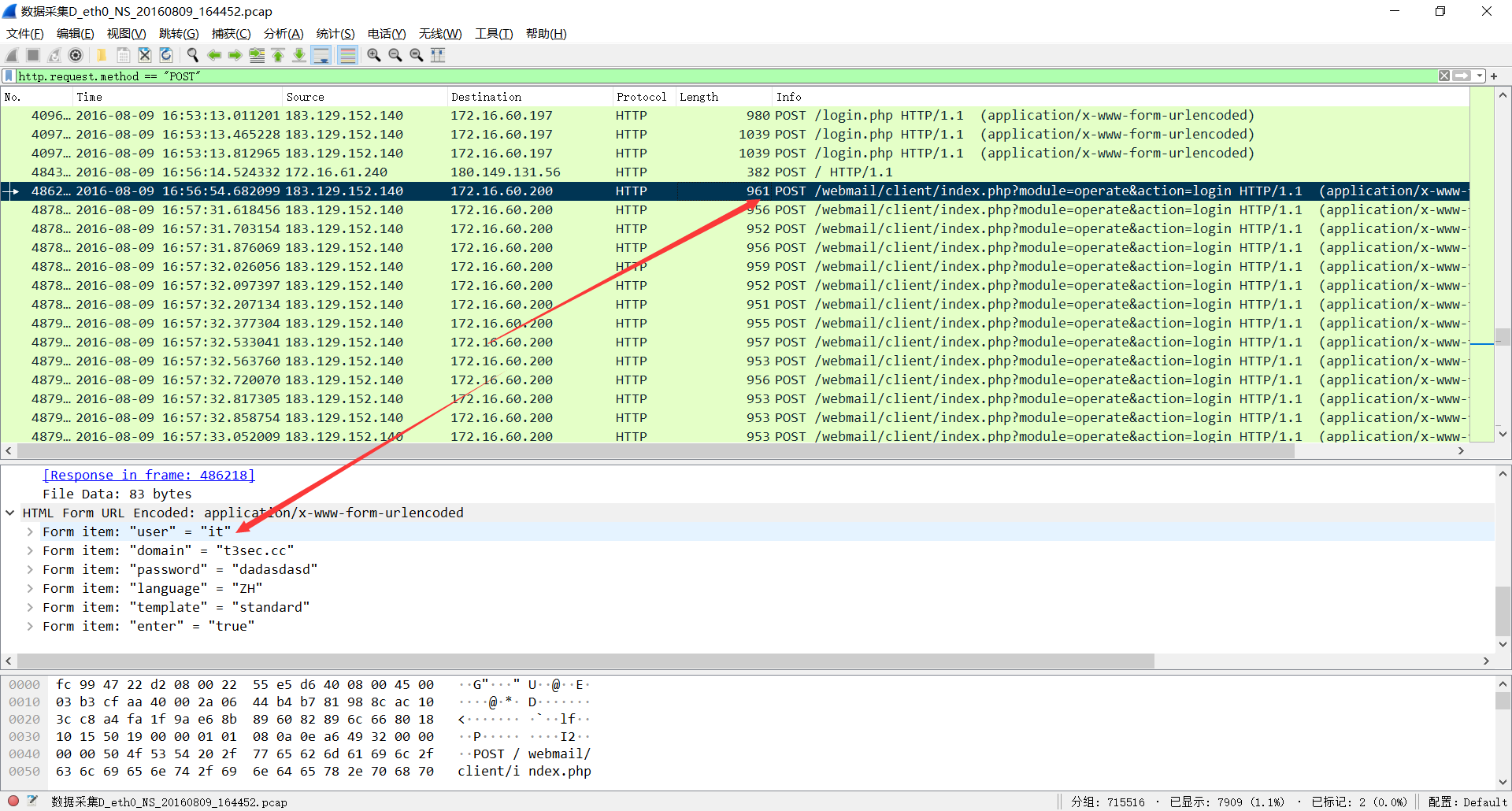
Task: Click the packet details horizontal scrollbar thumb
Action: tap(585, 661)
